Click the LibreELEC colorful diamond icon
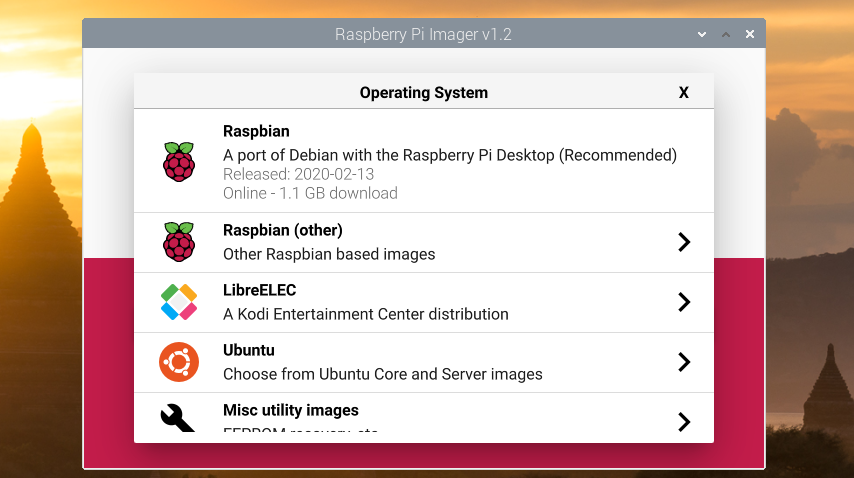Screen dimensions: 854x478 point(179,302)
